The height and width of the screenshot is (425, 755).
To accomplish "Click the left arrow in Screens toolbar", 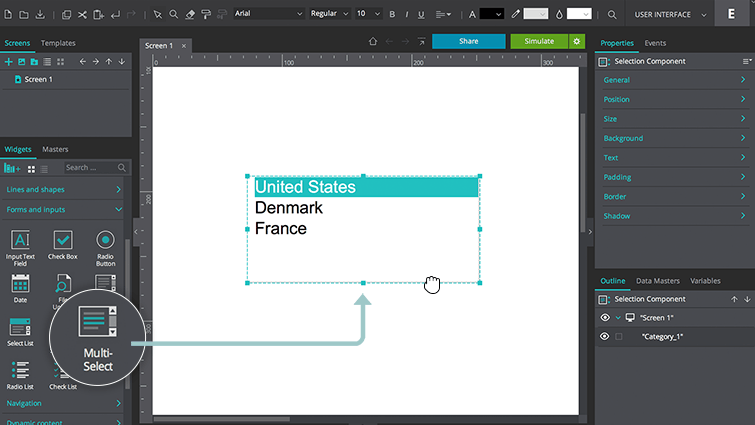I will (x=83, y=62).
